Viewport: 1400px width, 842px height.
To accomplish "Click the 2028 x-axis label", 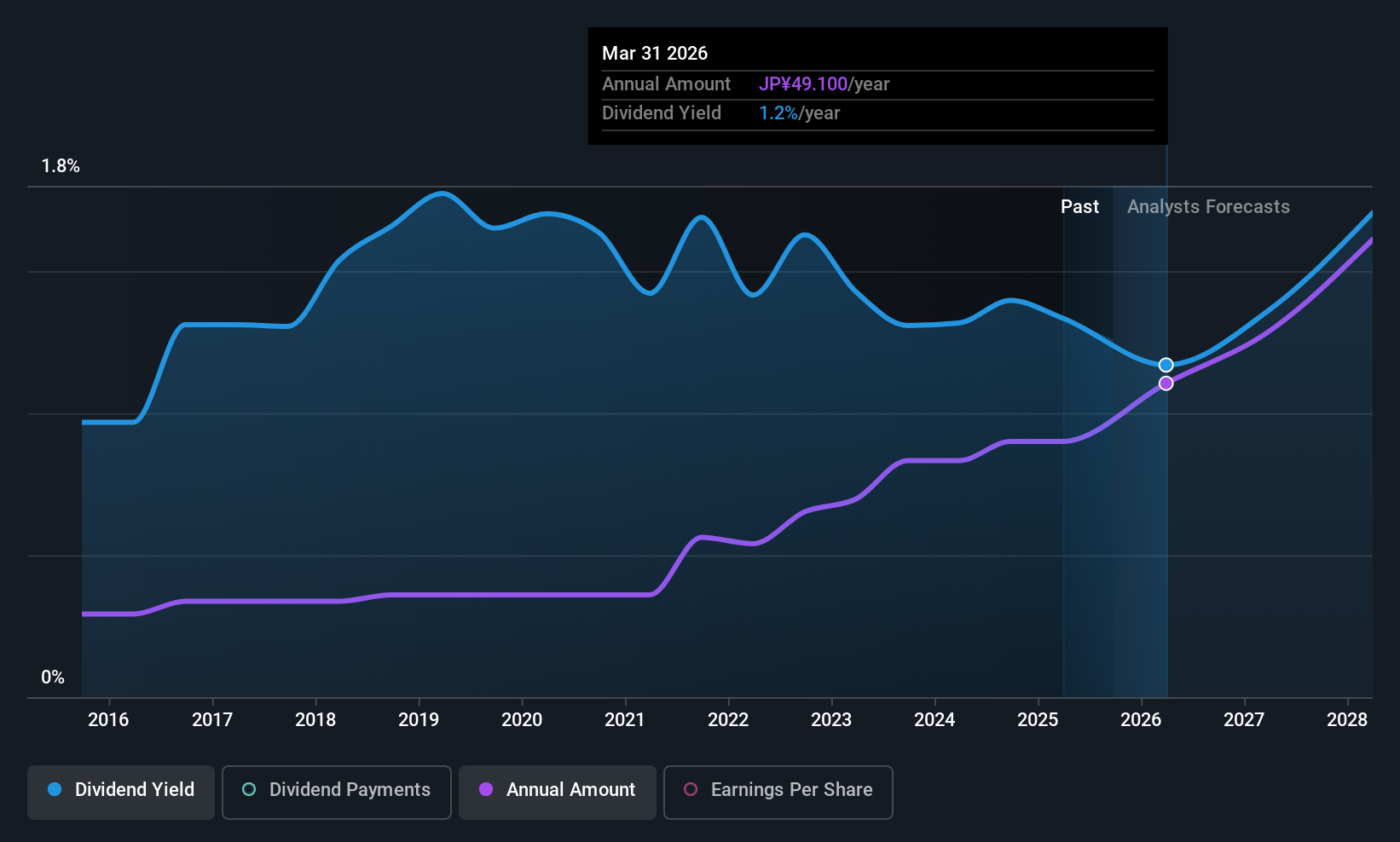I will tap(1347, 720).
